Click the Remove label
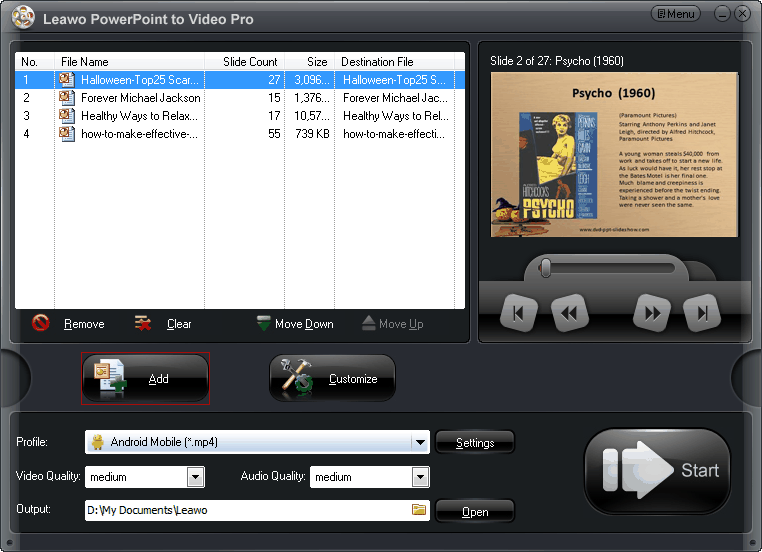Image resolution: width=762 pixels, height=552 pixels. point(84,324)
